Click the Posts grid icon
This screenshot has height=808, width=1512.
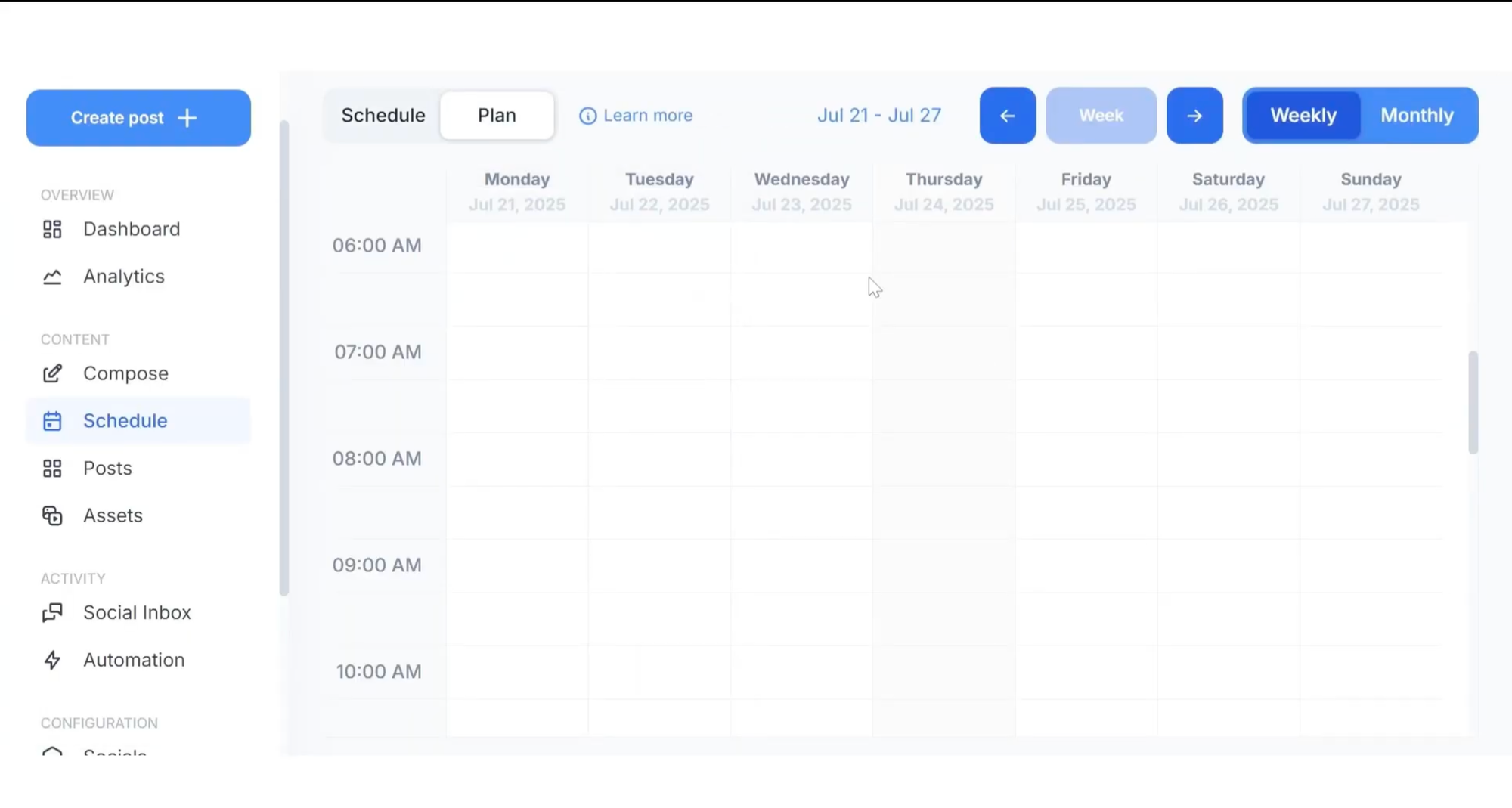pyautogui.click(x=52, y=469)
